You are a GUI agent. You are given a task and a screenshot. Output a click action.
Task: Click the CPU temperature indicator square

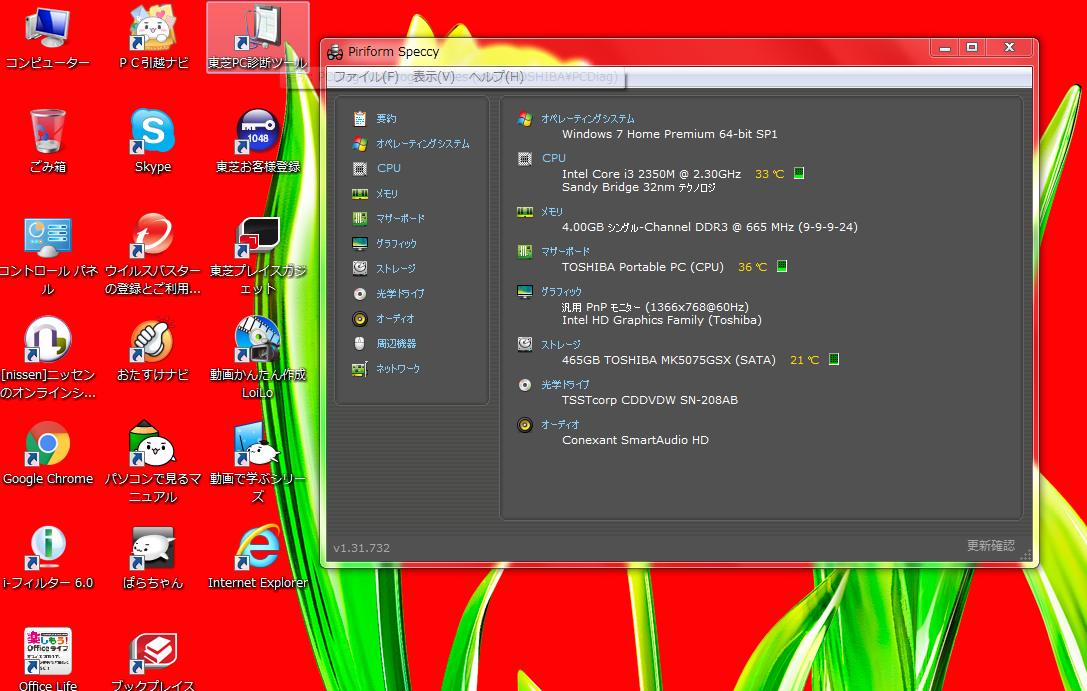point(799,173)
